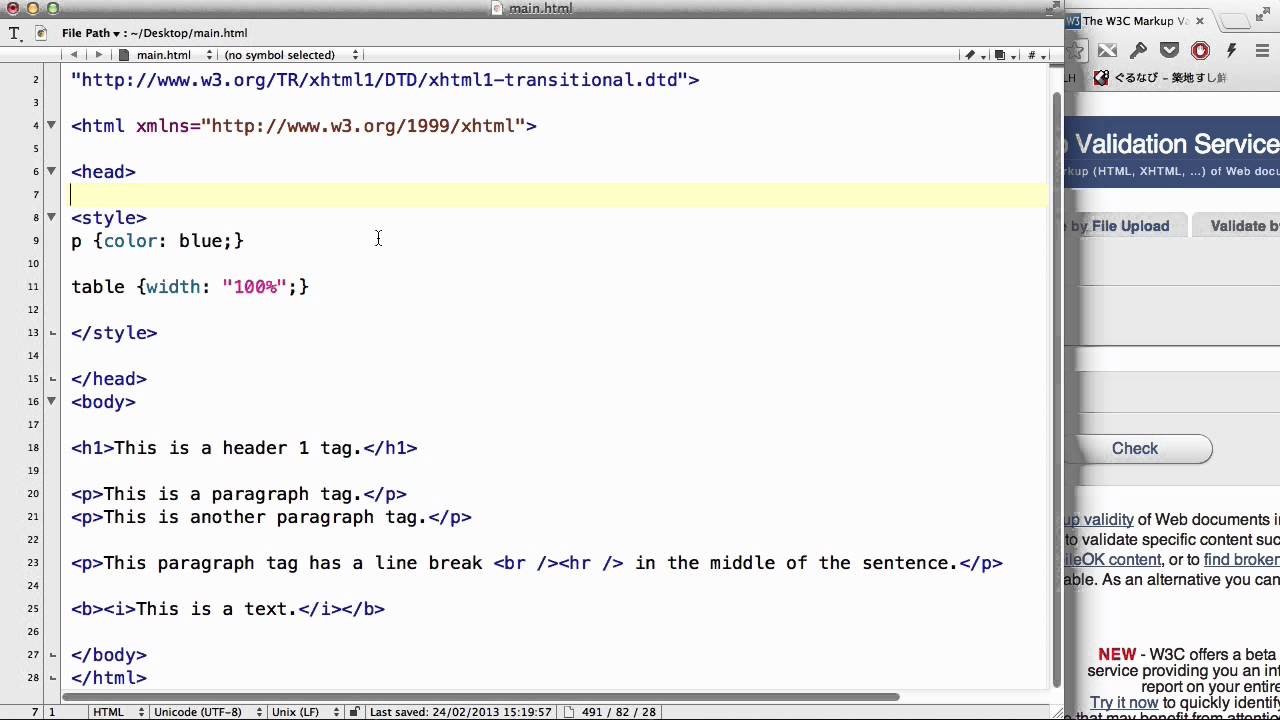1280x720 pixels.
Task: Click the 'This is a text.' bold italic line
Action: coord(228,609)
